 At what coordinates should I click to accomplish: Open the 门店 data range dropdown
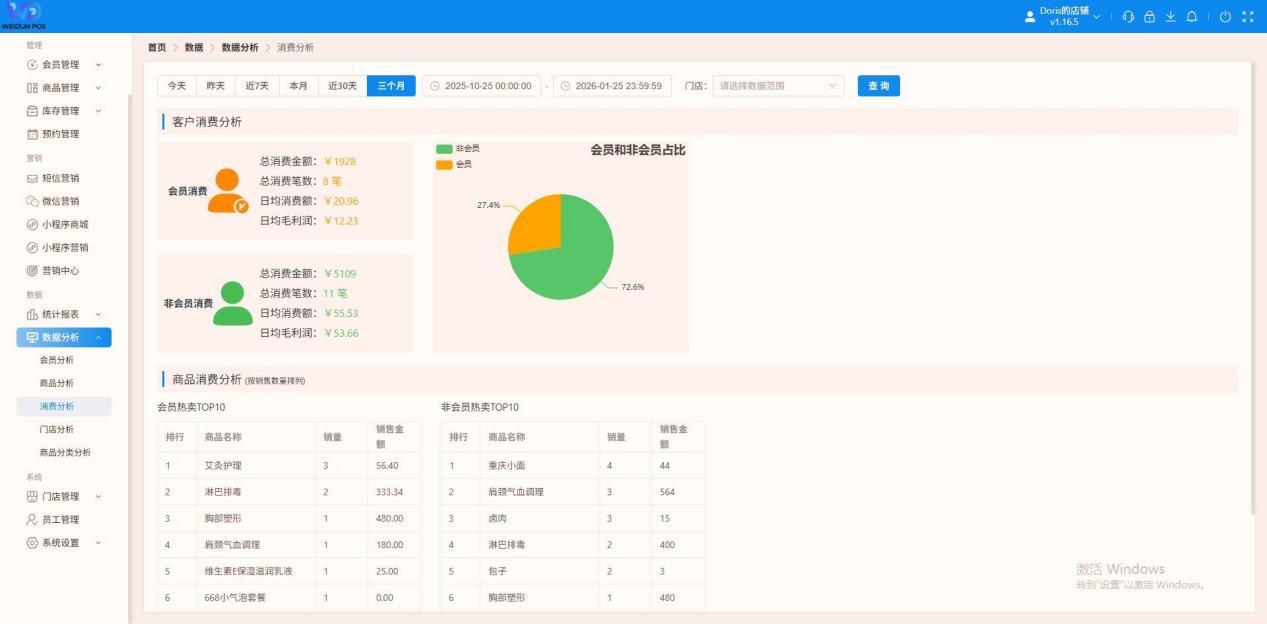(x=777, y=86)
